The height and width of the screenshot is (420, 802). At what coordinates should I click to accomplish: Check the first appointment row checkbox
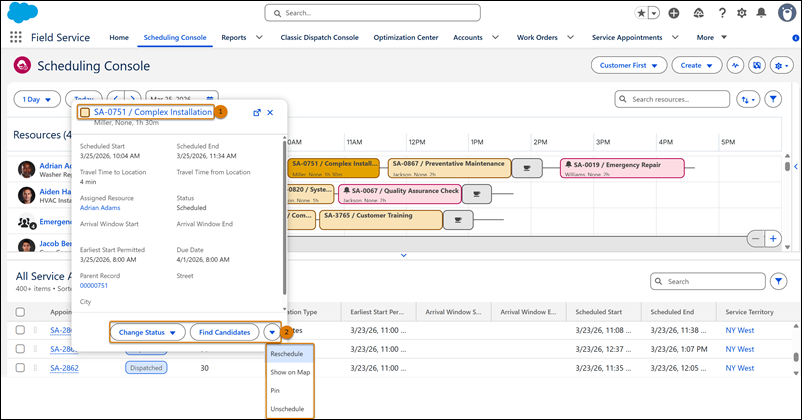tap(20, 330)
